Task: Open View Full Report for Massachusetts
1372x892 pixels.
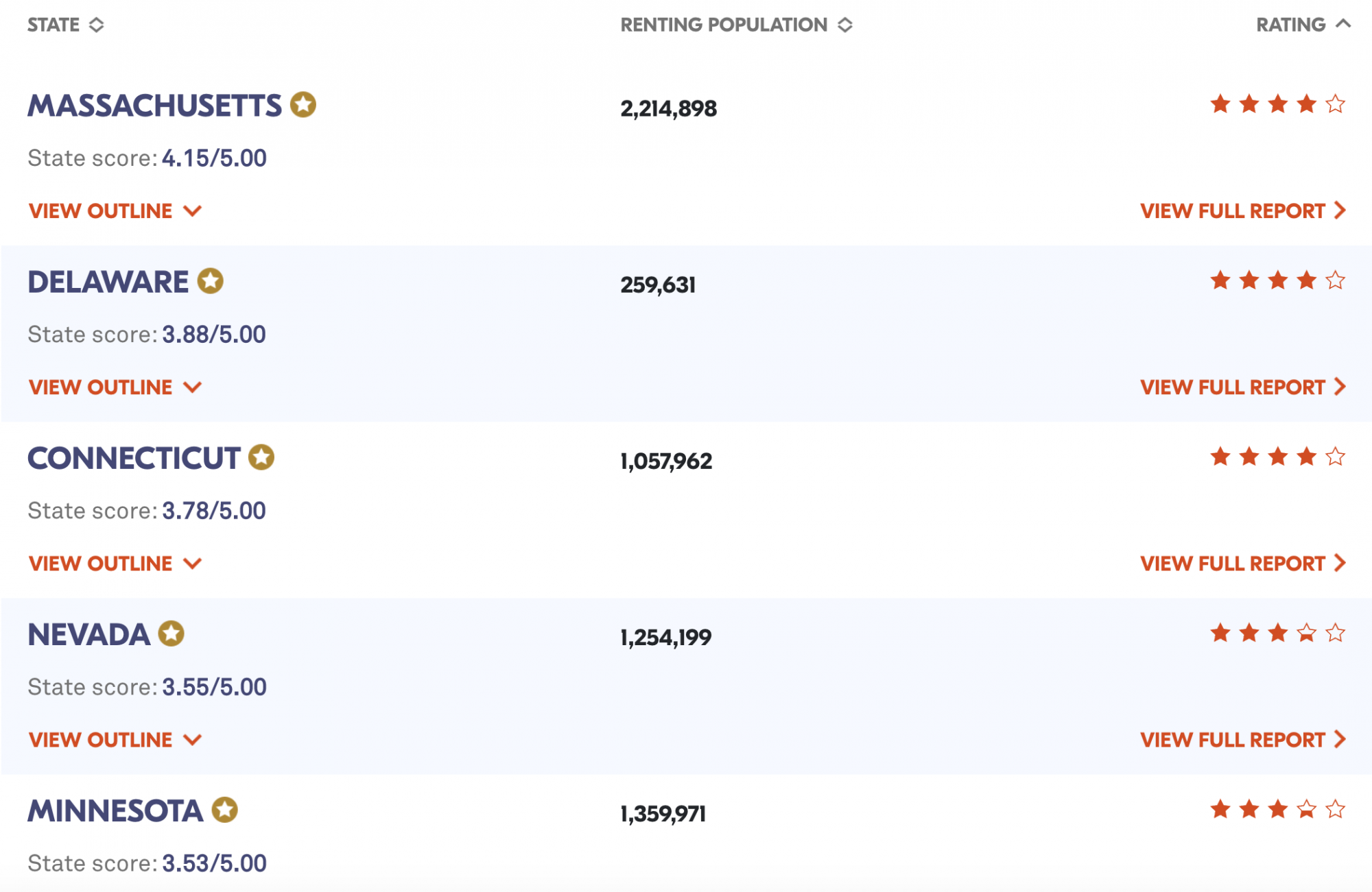Action: (x=1243, y=210)
